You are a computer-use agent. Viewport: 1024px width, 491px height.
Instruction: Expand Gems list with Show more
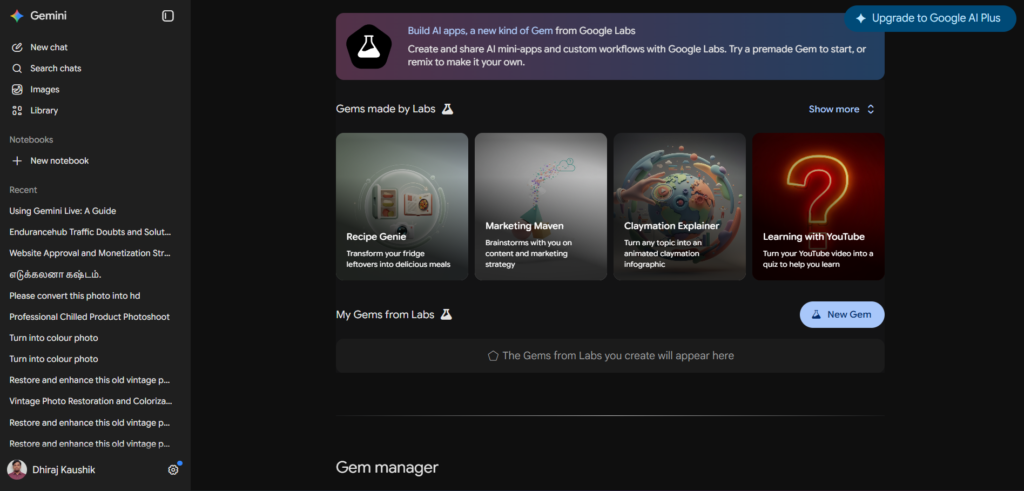pos(841,109)
